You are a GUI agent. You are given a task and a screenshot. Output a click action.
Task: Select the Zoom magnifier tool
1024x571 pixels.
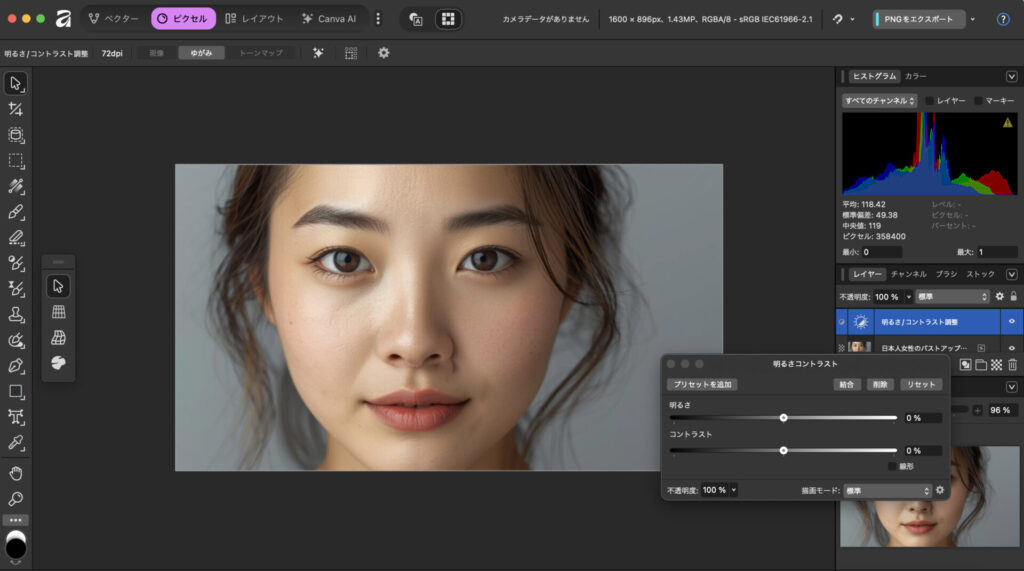pyautogui.click(x=15, y=498)
